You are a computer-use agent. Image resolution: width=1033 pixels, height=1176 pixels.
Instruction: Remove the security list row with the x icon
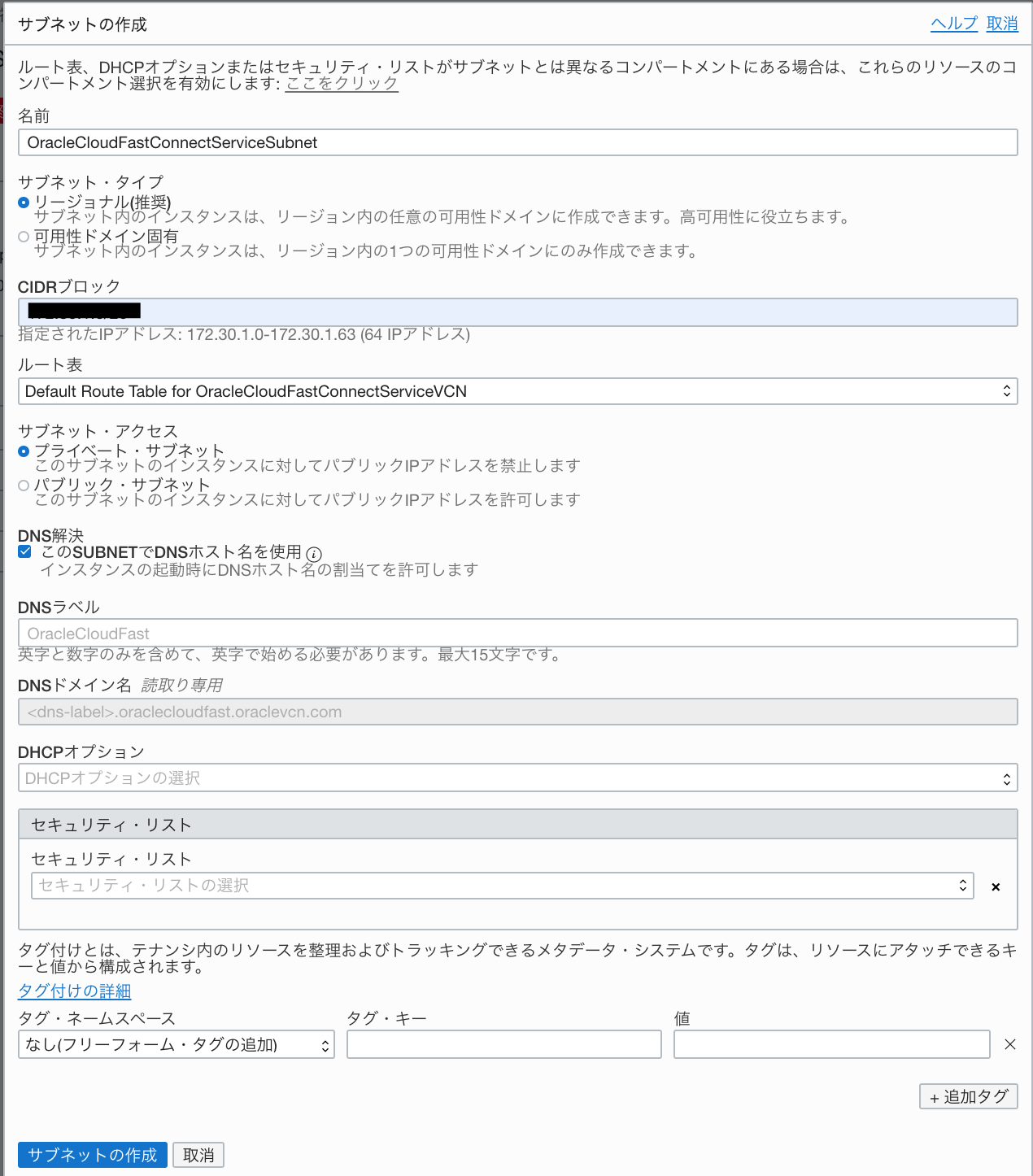click(996, 887)
